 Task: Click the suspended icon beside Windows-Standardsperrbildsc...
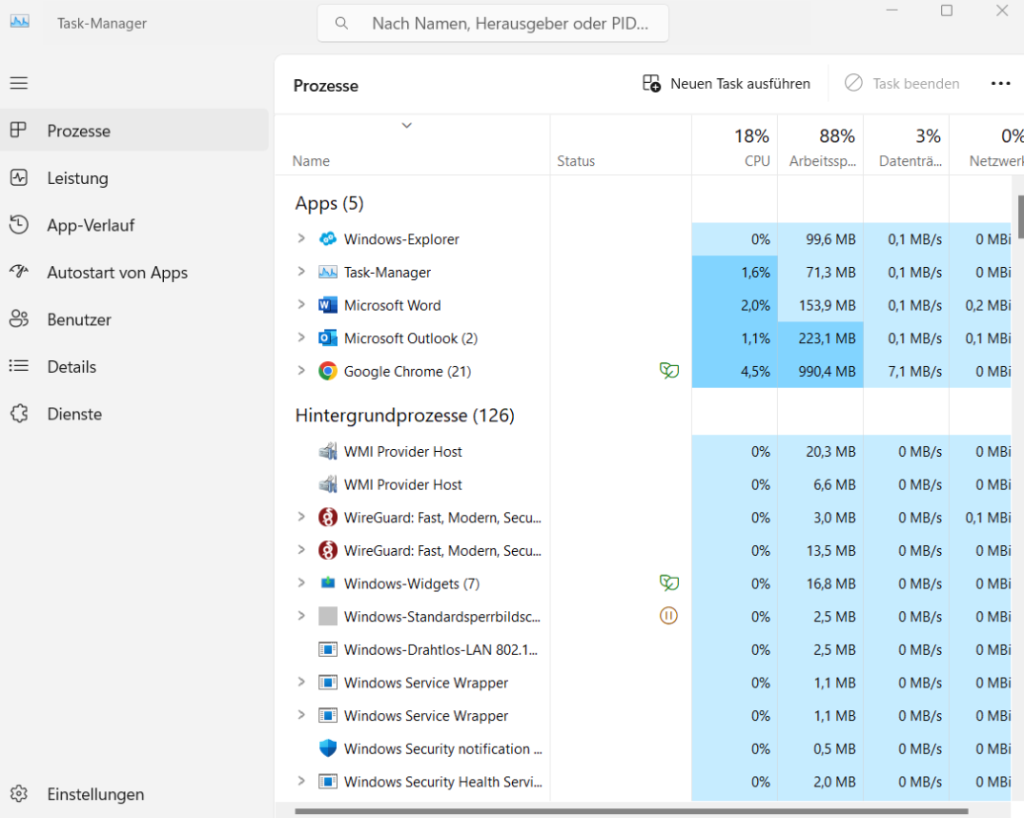pyautogui.click(x=668, y=616)
